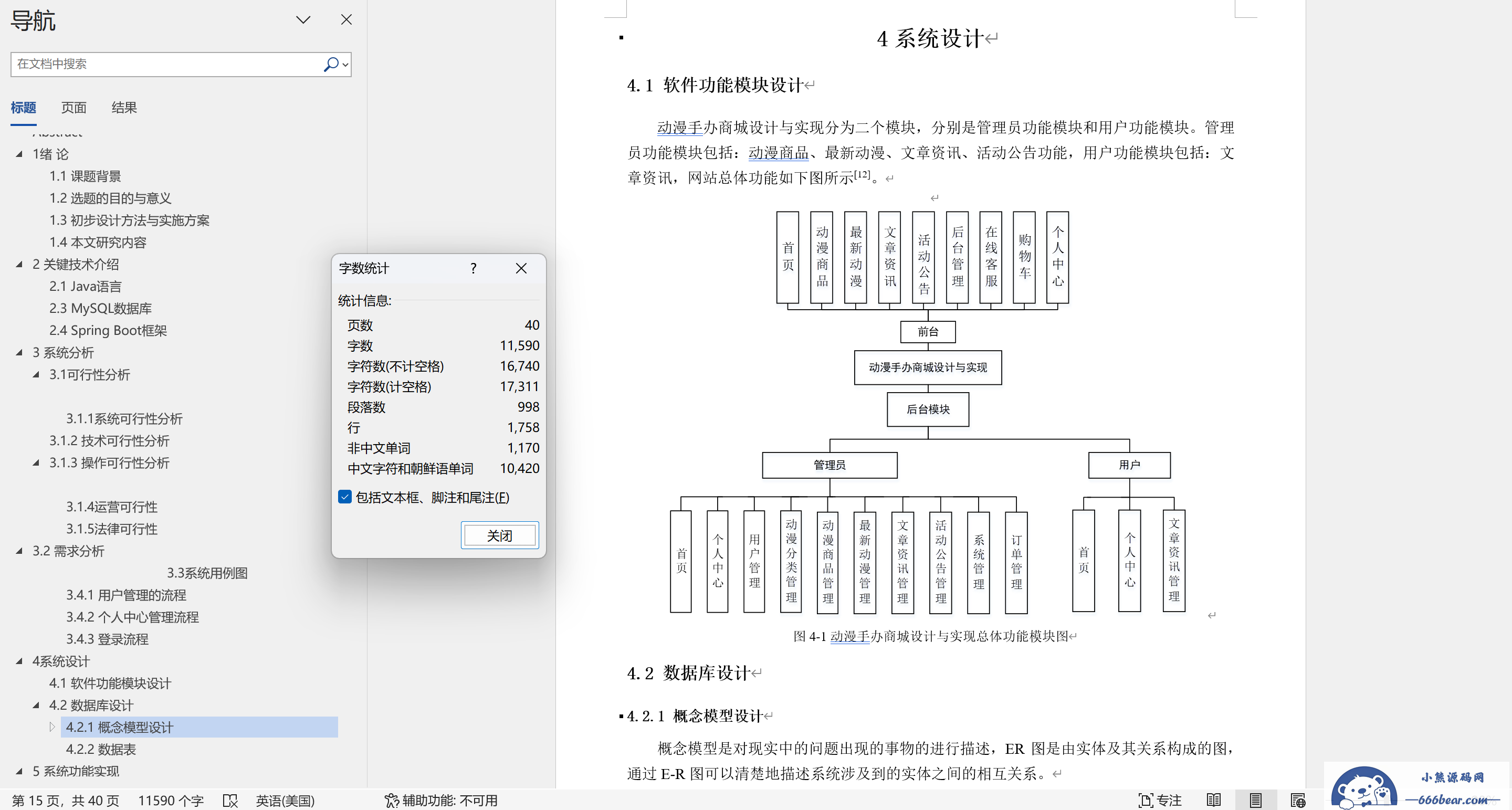Open navigation pane task options chevron
Screen dimensions: 1512x810
coord(303,20)
